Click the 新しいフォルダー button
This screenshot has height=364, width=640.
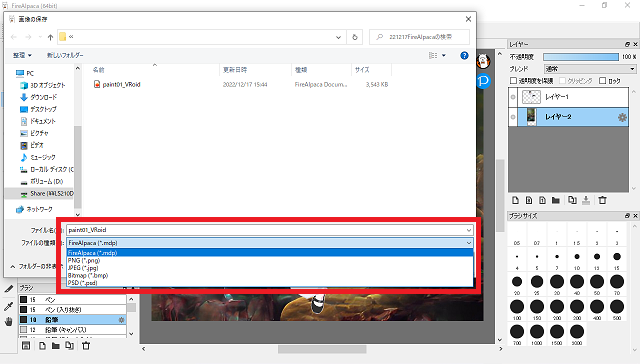click(65, 55)
